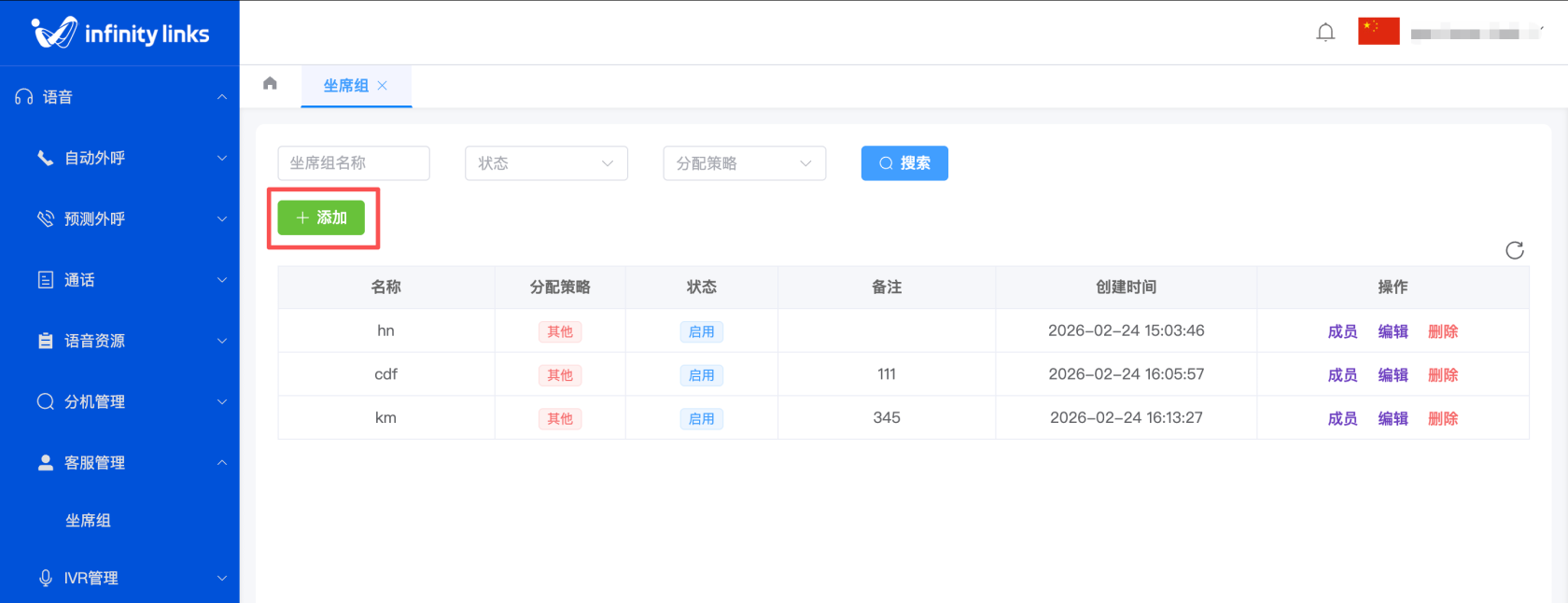Refresh the table with the reload icon
Image resolution: width=1568 pixels, height=603 pixels.
1514,250
